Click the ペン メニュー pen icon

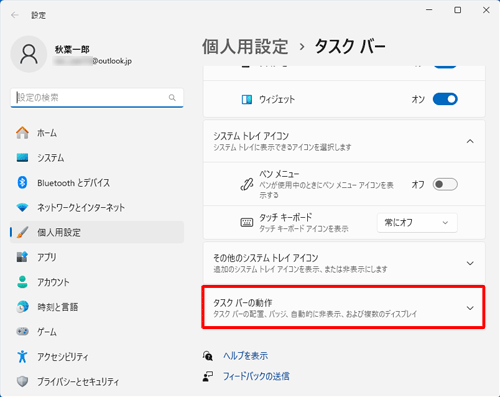click(x=247, y=184)
